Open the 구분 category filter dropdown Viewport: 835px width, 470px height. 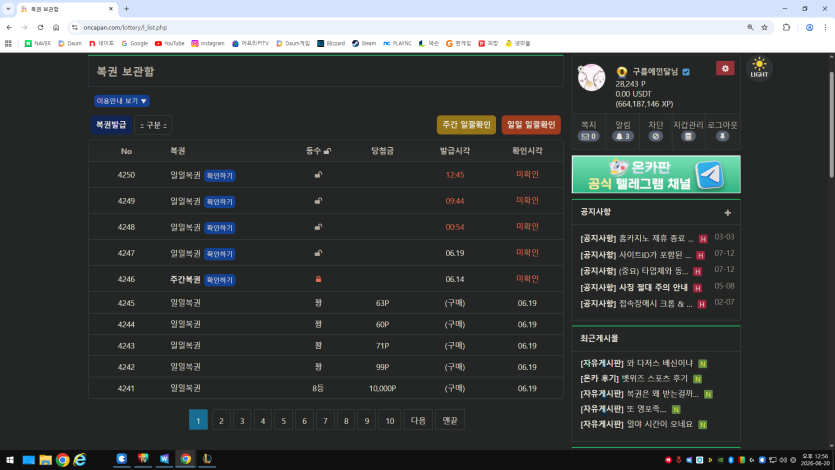click(153, 125)
